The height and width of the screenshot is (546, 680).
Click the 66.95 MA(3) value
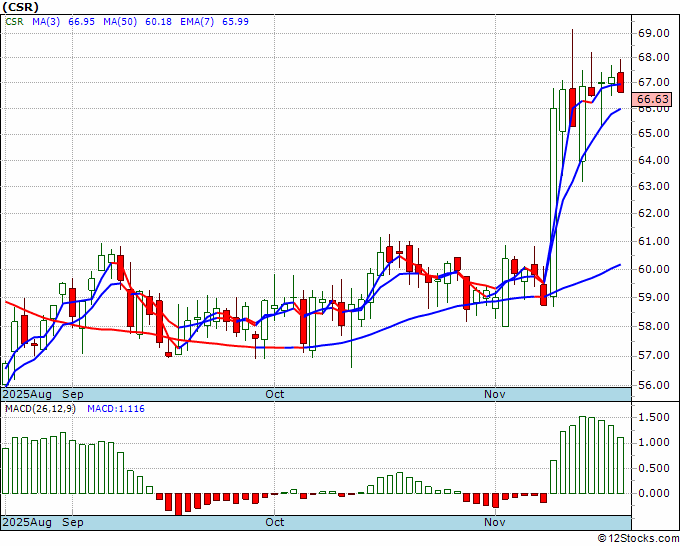[x=82, y=22]
